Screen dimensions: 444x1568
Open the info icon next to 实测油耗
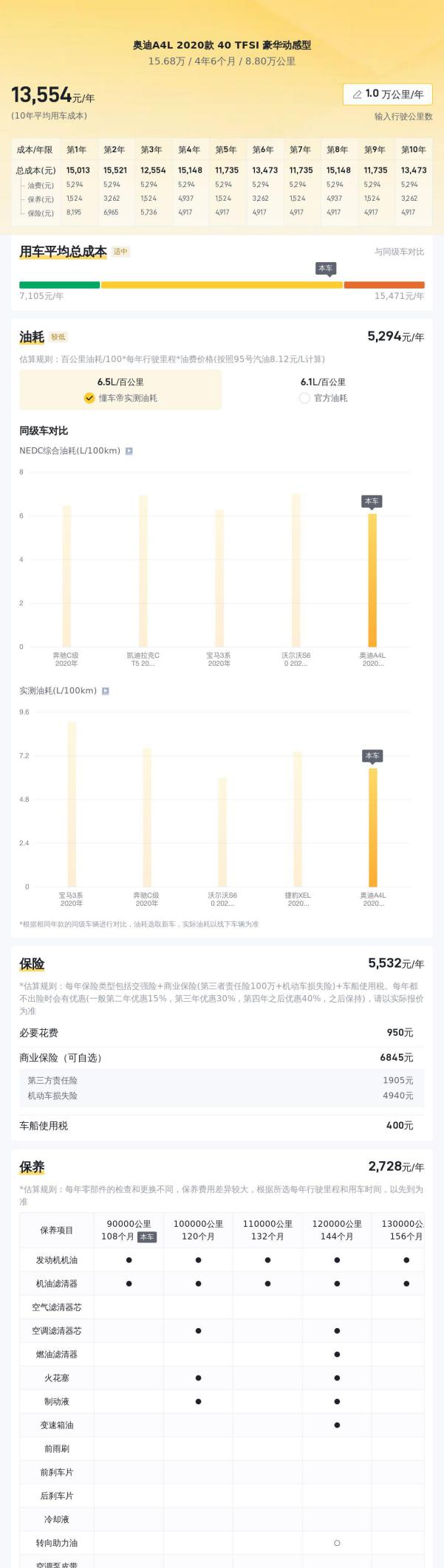[x=106, y=691]
